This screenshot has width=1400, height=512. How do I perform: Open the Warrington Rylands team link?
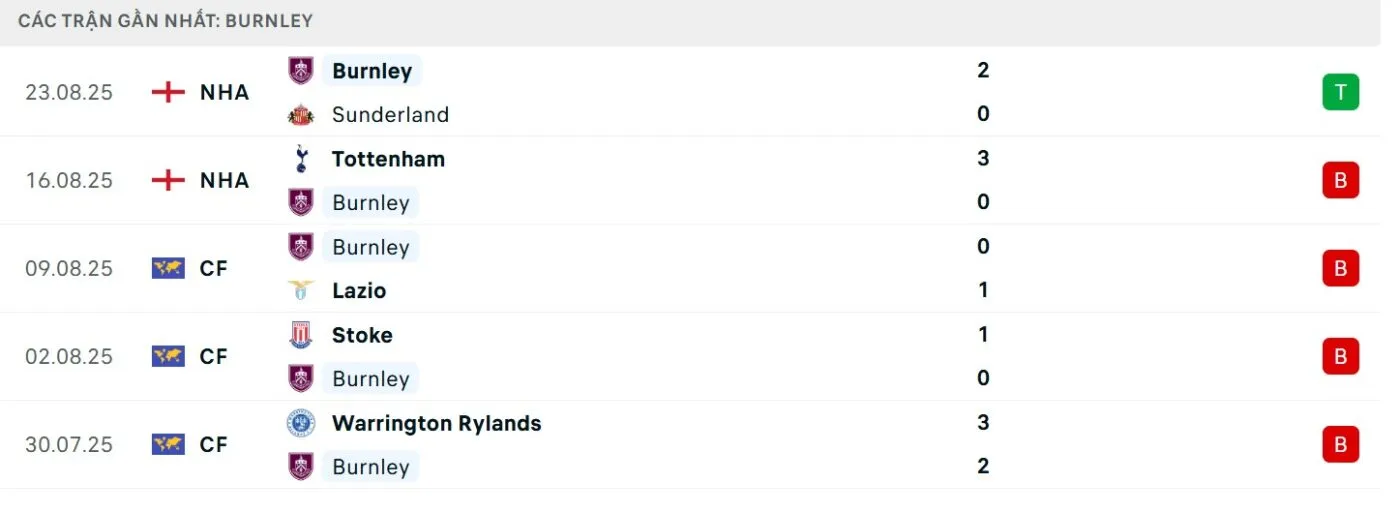coord(436,423)
